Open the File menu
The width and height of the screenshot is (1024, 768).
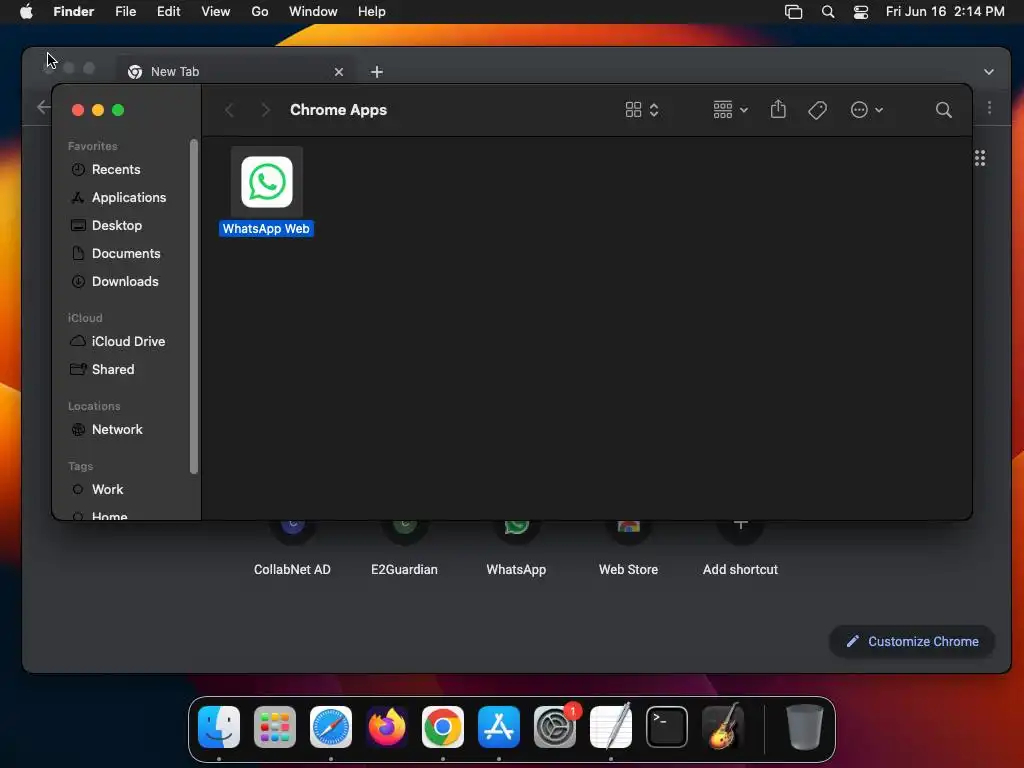click(x=125, y=12)
